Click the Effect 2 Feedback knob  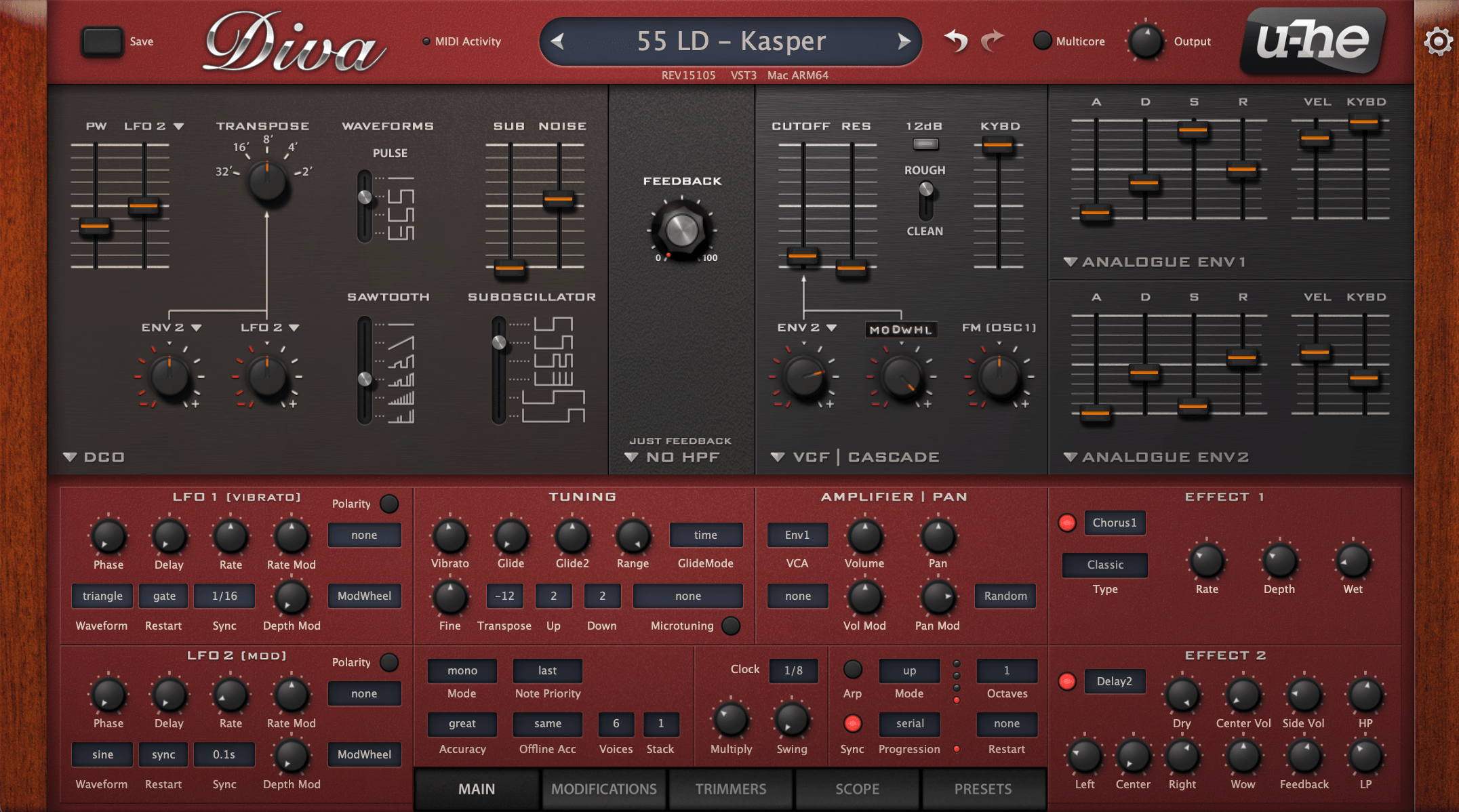tap(1304, 757)
